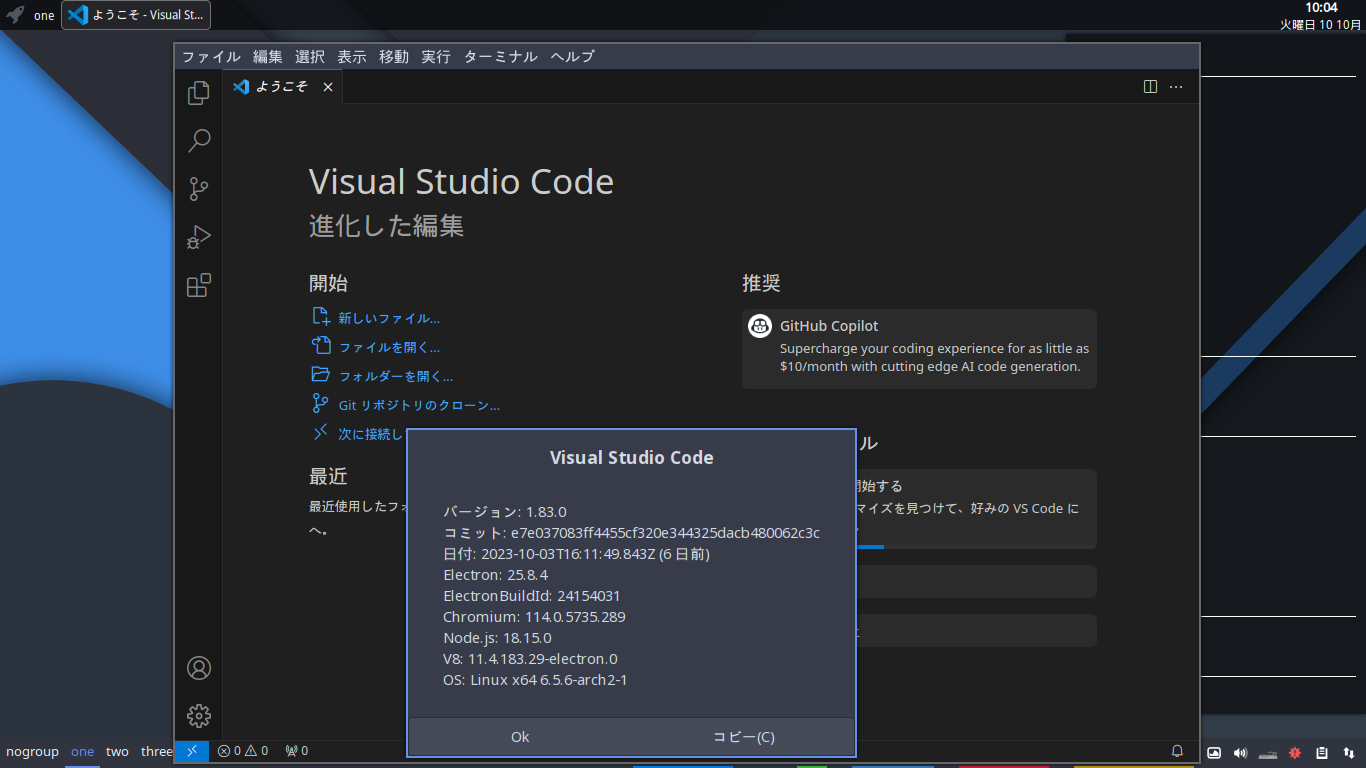Viewport: 1366px width, 768px height.
Task: Click Node.js: 18.15.0 line
Action: click(497, 638)
